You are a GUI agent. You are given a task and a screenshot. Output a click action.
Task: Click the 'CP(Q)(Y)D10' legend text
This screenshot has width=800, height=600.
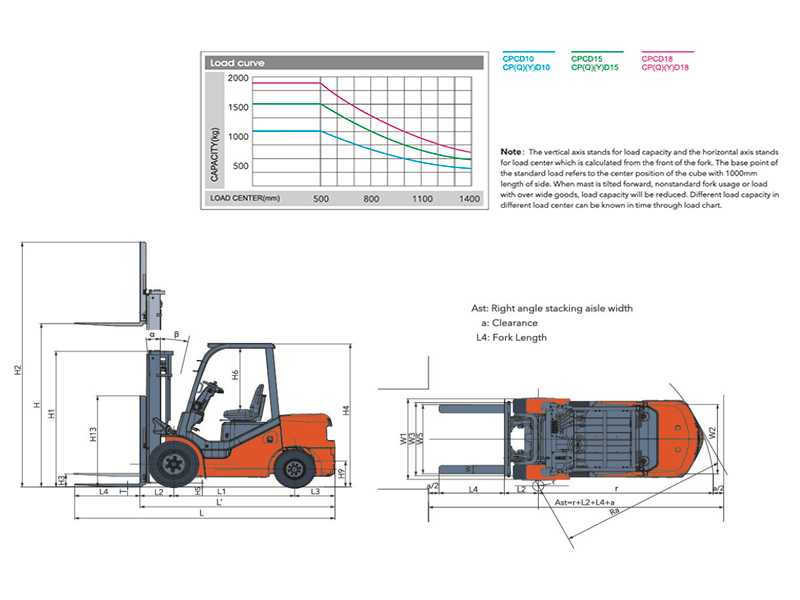click(x=527, y=67)
